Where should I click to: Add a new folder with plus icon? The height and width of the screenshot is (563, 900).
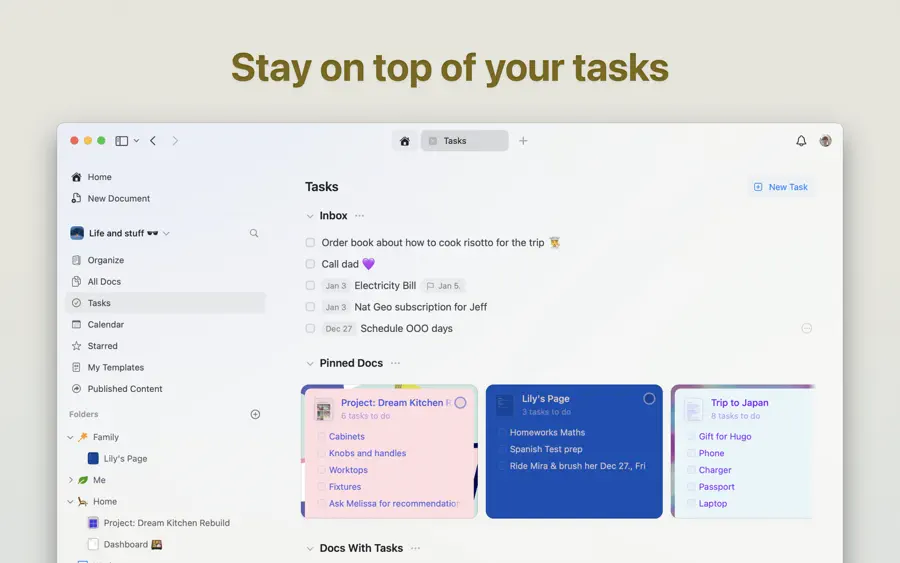pos(255,414)
